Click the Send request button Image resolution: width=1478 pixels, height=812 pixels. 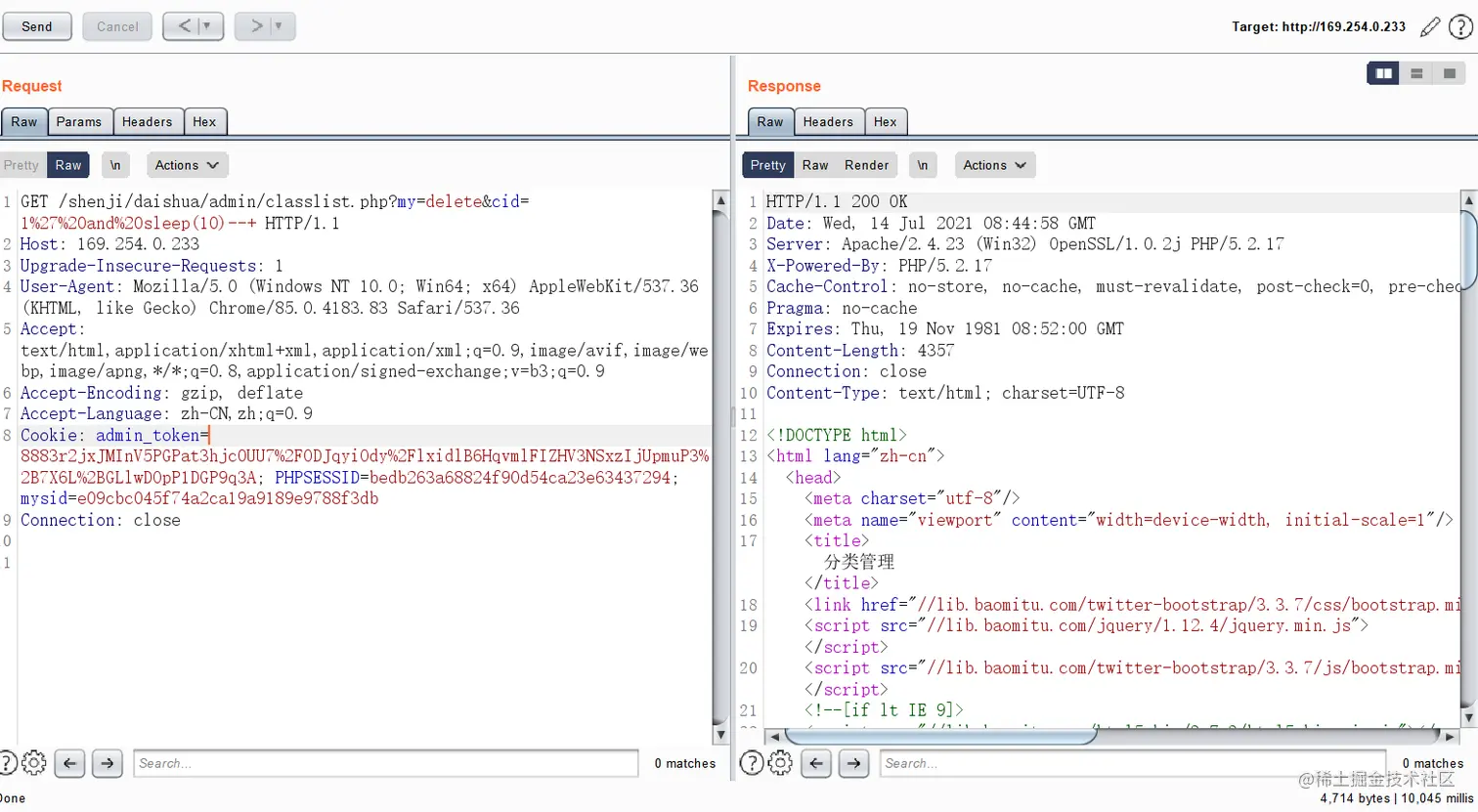37,26
